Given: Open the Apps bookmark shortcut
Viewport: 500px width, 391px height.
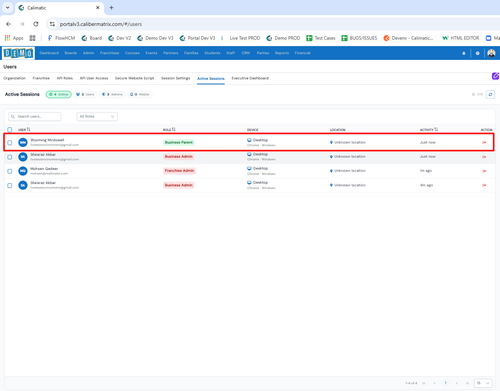Looking at the screenshot, I should pos(14,38).
